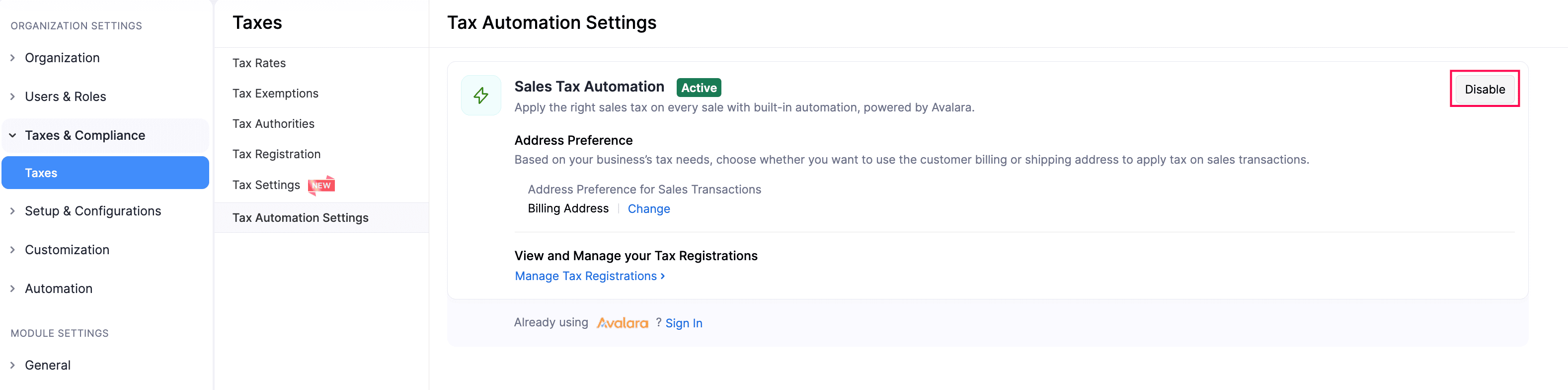Open the Tax Exemptions page
The image size is (1568, 390).
point(275,94)
